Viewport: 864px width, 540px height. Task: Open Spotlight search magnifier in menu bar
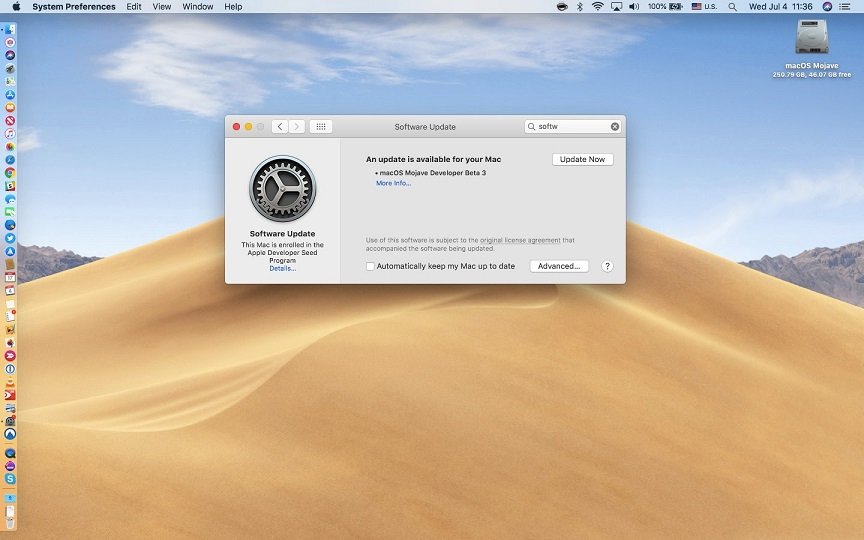733,7
